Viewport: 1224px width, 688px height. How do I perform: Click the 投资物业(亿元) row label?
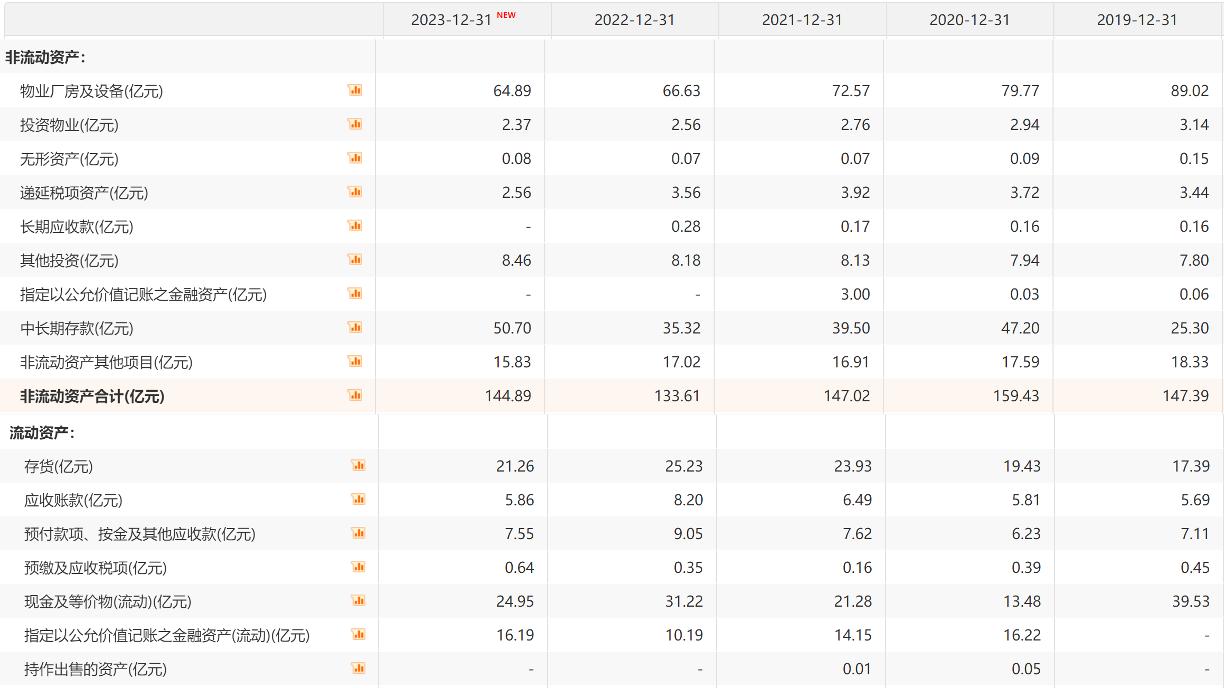69,125
